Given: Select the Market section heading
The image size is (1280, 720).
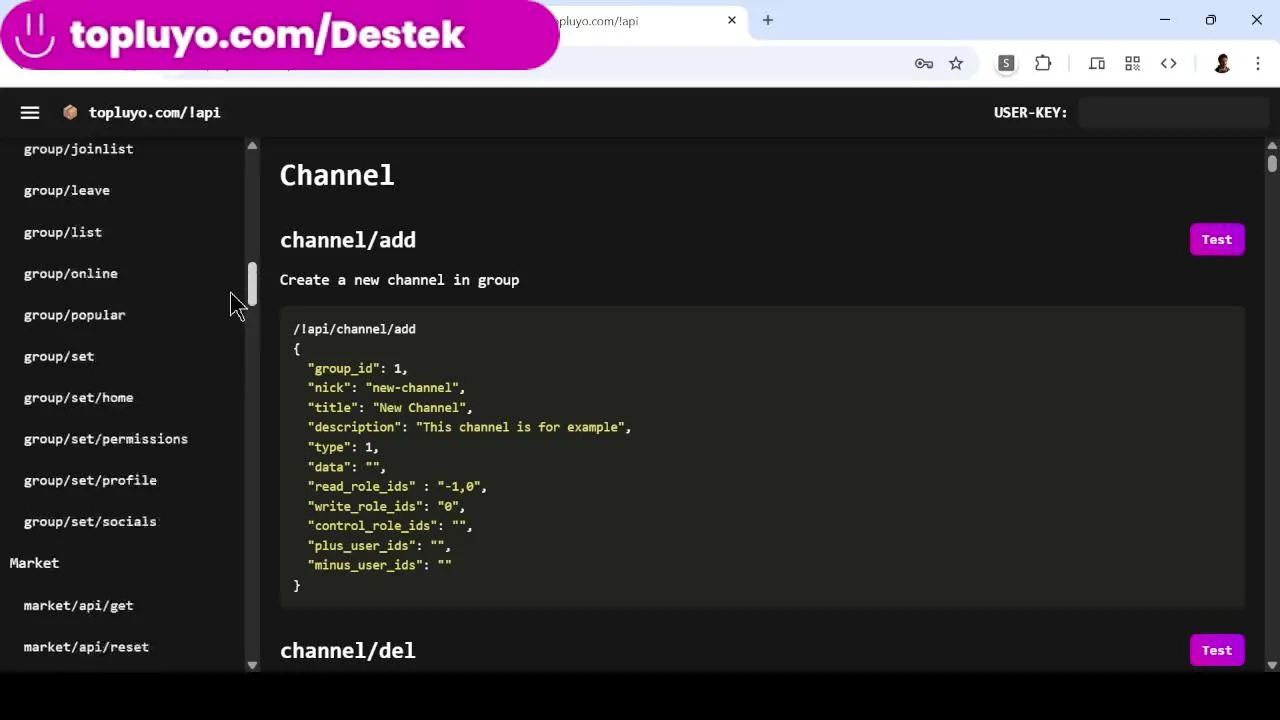Looking at the screenshot, I should pyautogui.click(x=34, y=563).
